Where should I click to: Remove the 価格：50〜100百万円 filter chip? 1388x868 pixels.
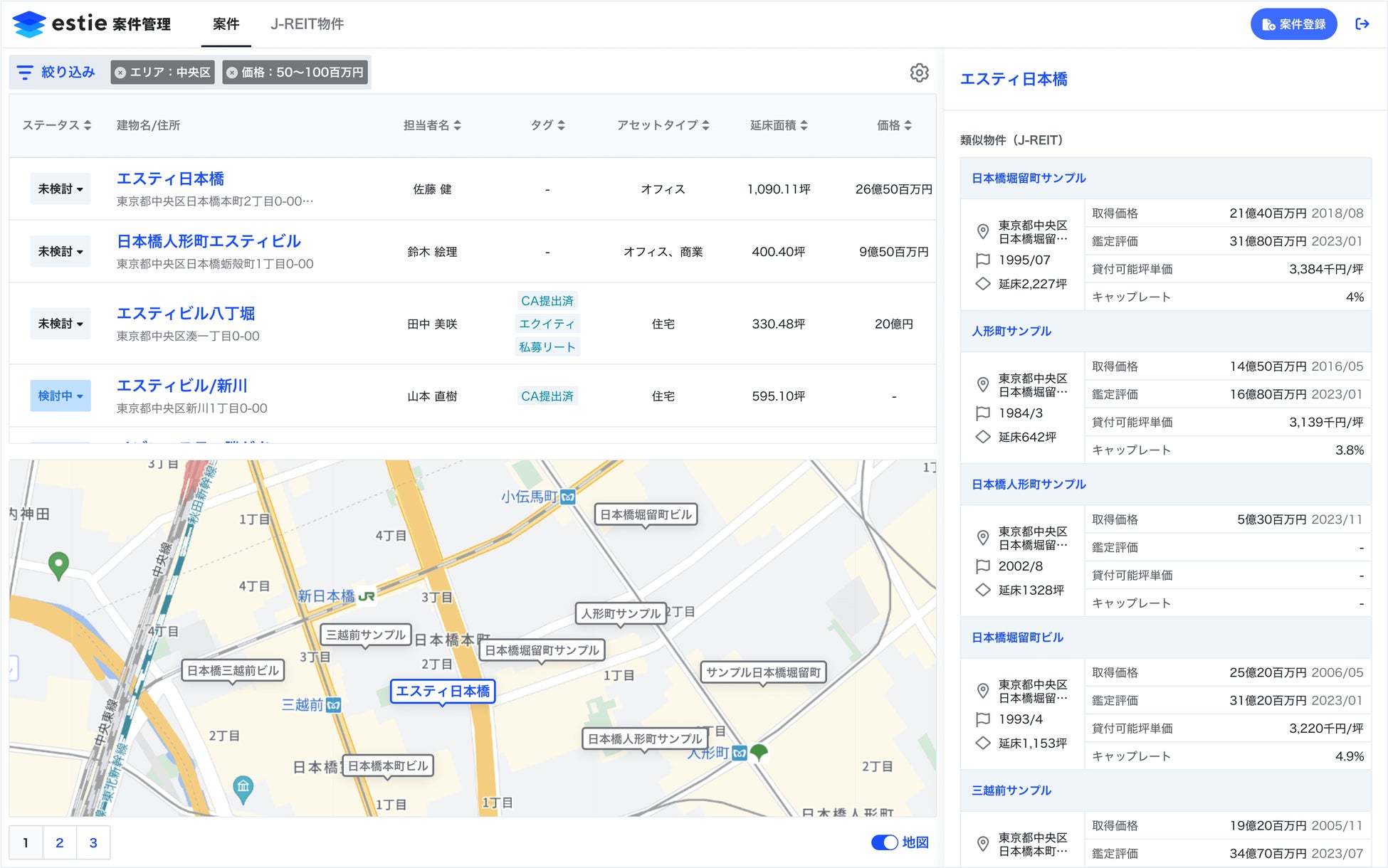click(x=232, y=73)
